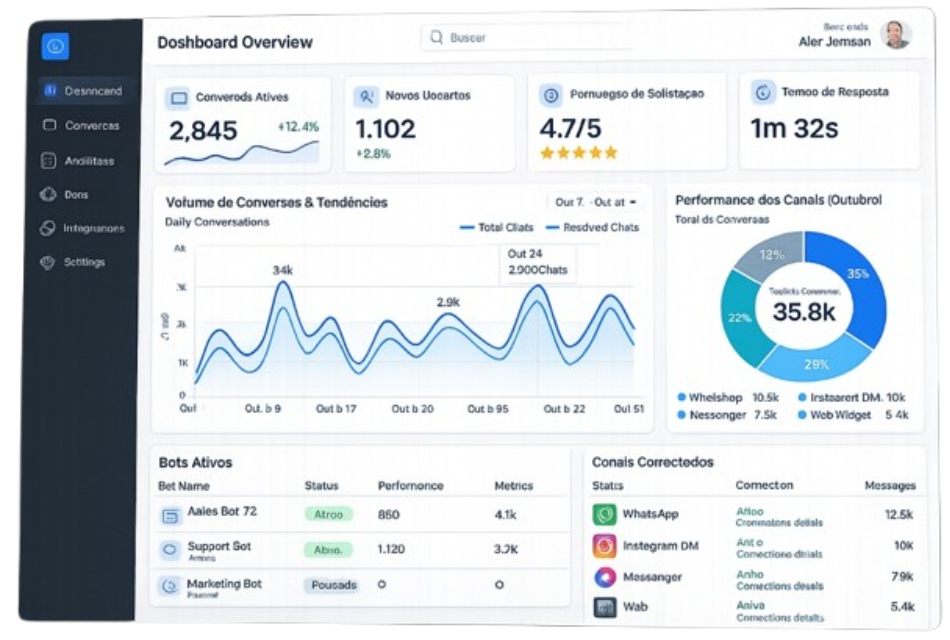The image size is (950, 640).
Task: Click the Convercas chat icon
Action: (50, 125)
